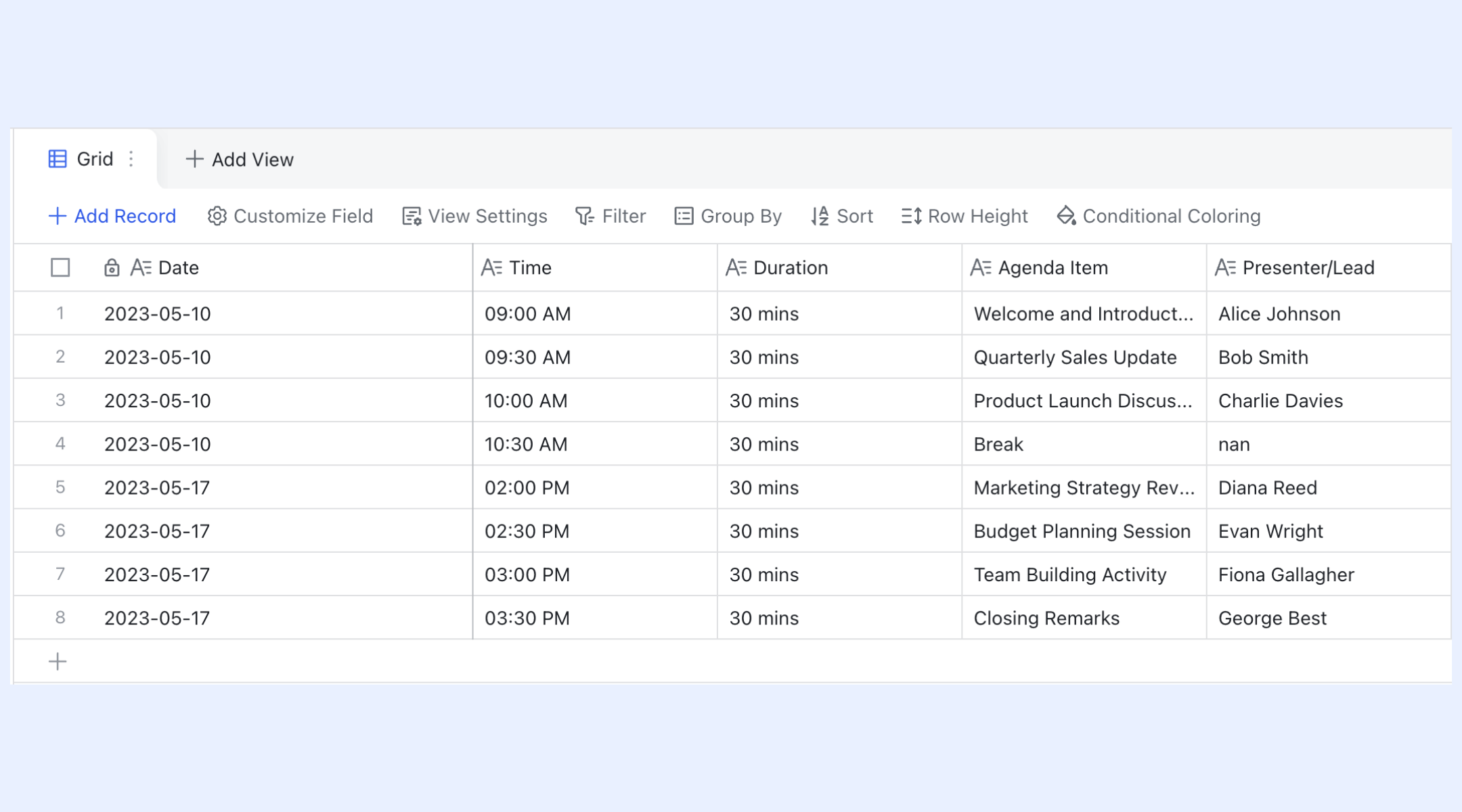The height and width of the screenshot is (812, 1462).
Task: Select the Team Building Activity cell
Action: click(x=1084, y=574)
